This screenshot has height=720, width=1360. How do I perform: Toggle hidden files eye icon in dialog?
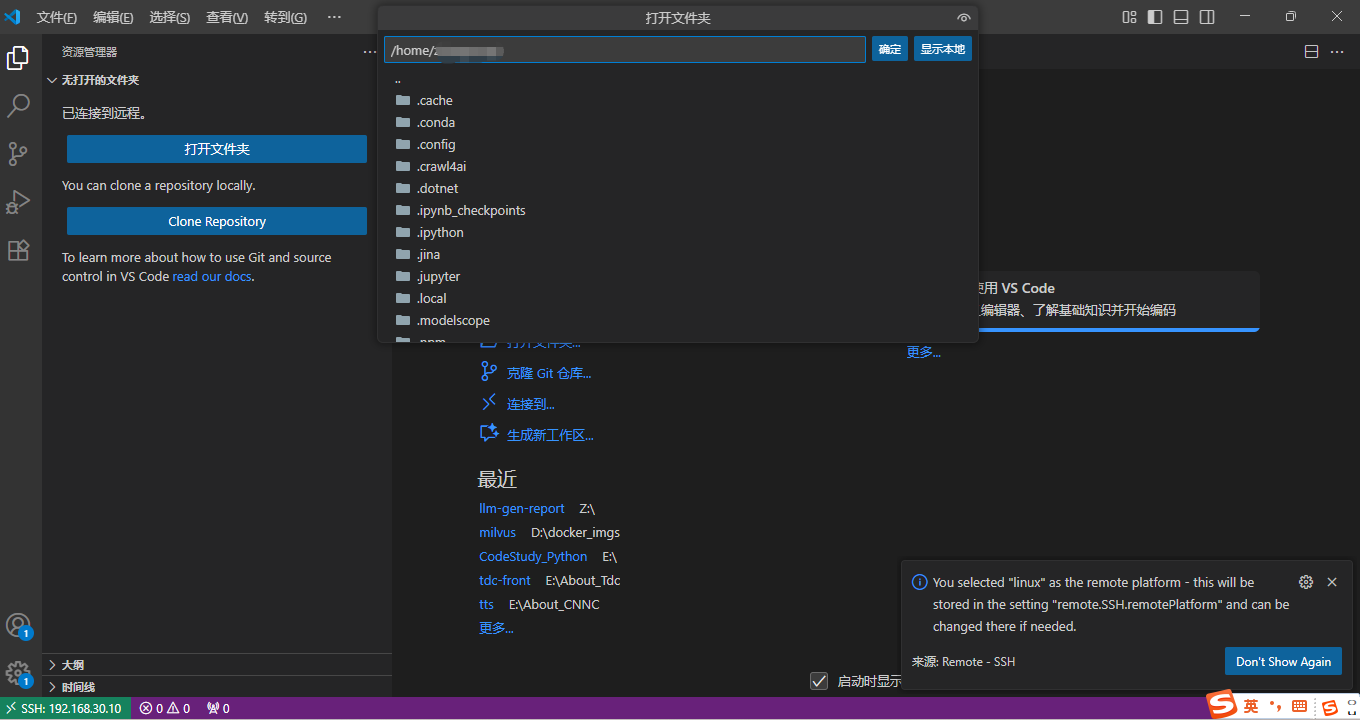[x=963, y=18]
